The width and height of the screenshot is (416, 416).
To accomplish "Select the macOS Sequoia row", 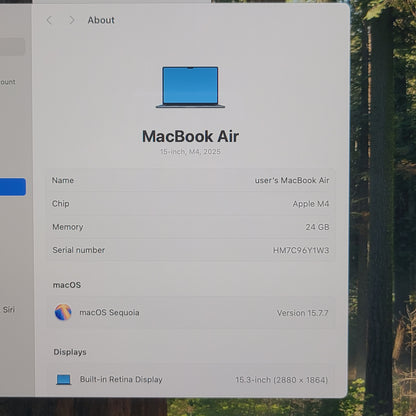I will click(x=191, y=313).
